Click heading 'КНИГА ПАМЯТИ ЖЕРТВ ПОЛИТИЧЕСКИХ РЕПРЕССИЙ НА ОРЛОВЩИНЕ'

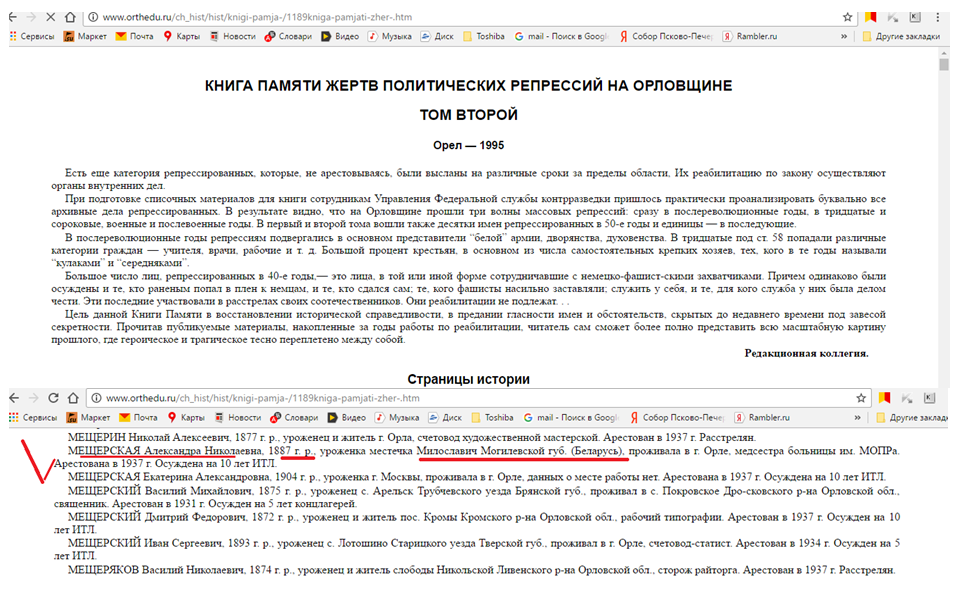468,86
